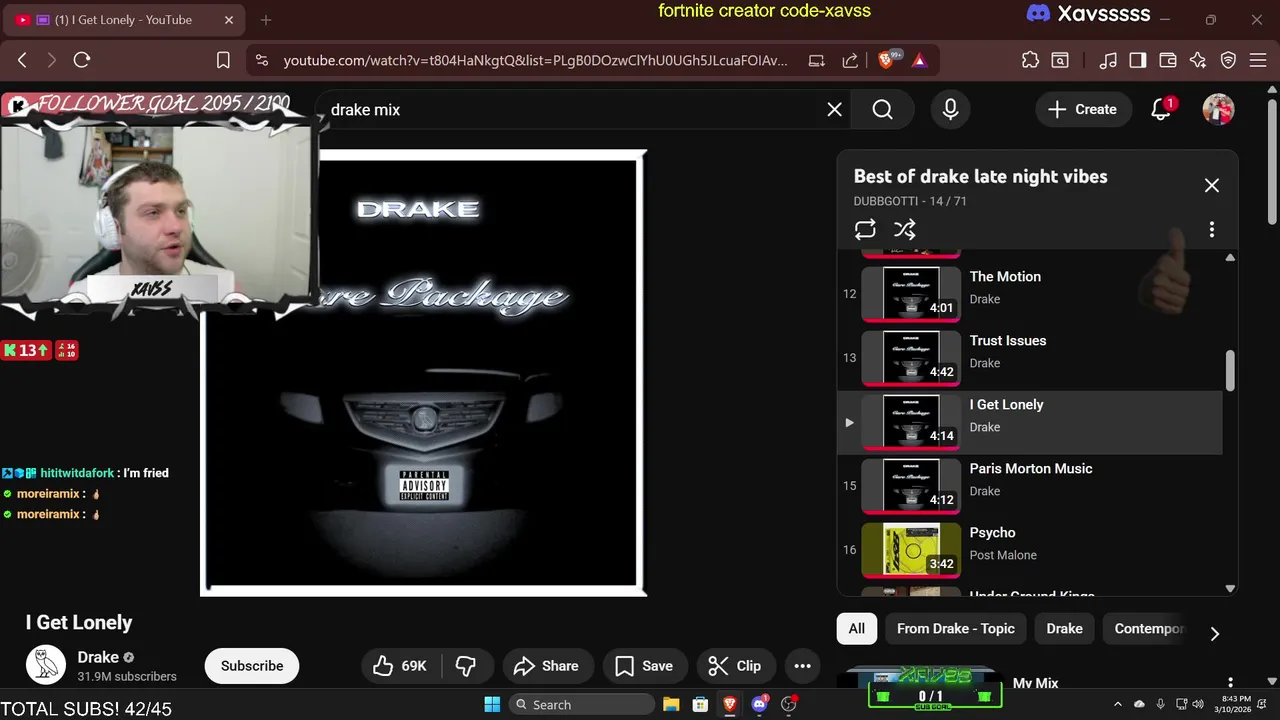Share the video
The width and height of the screenshot is (1280, 720).
pos(546,666)
